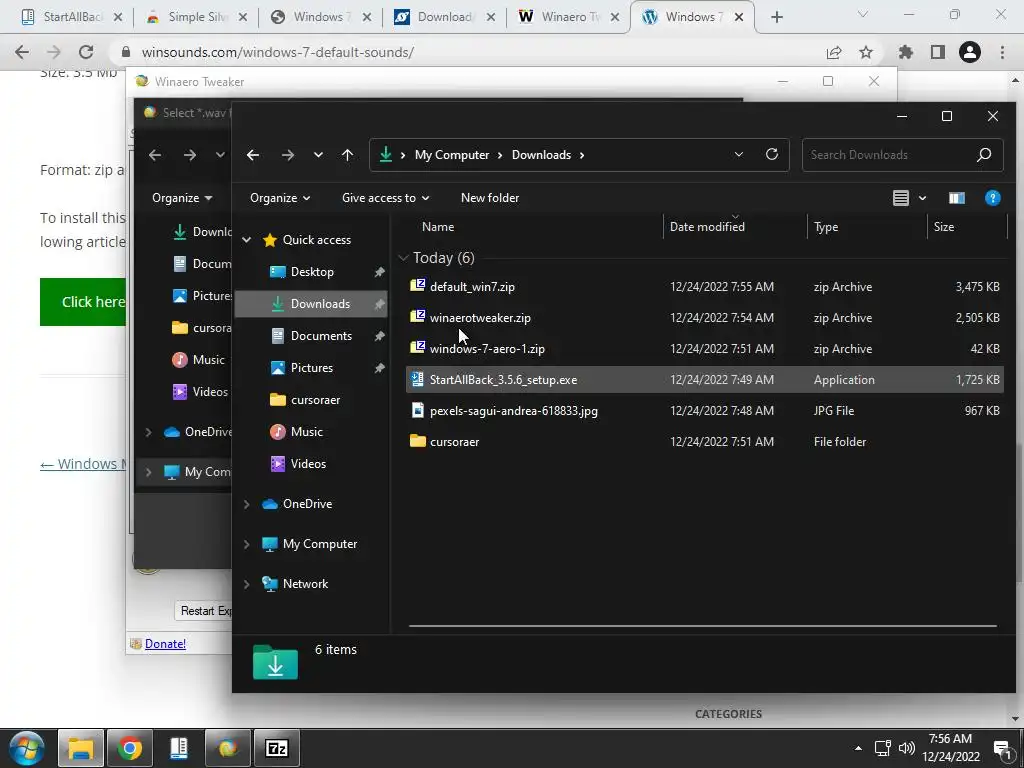
Task: Open Organize menu in front Explorer window
Action: point(280,198)
